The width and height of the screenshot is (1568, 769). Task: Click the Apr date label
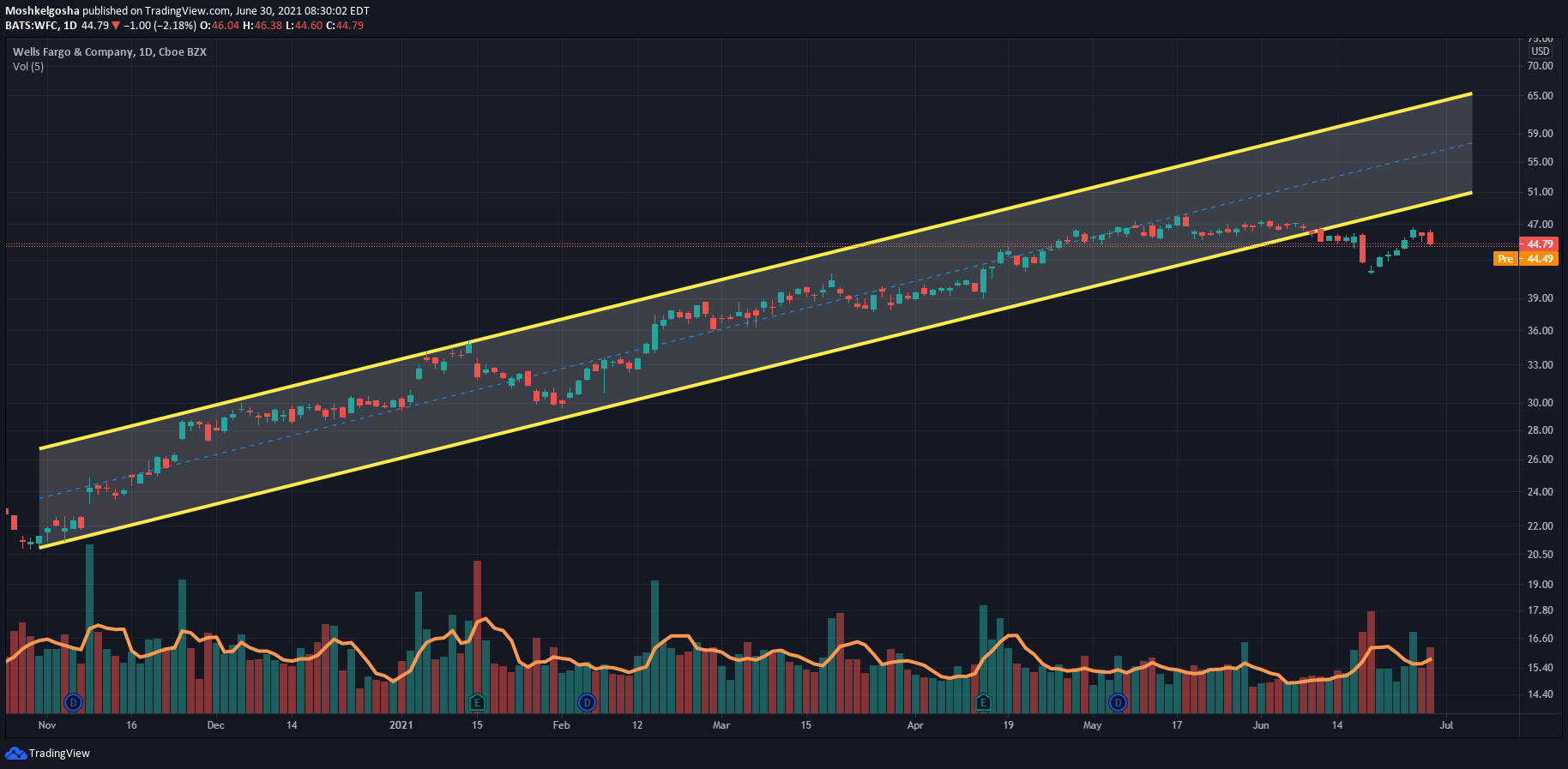[x=915, y=725]
